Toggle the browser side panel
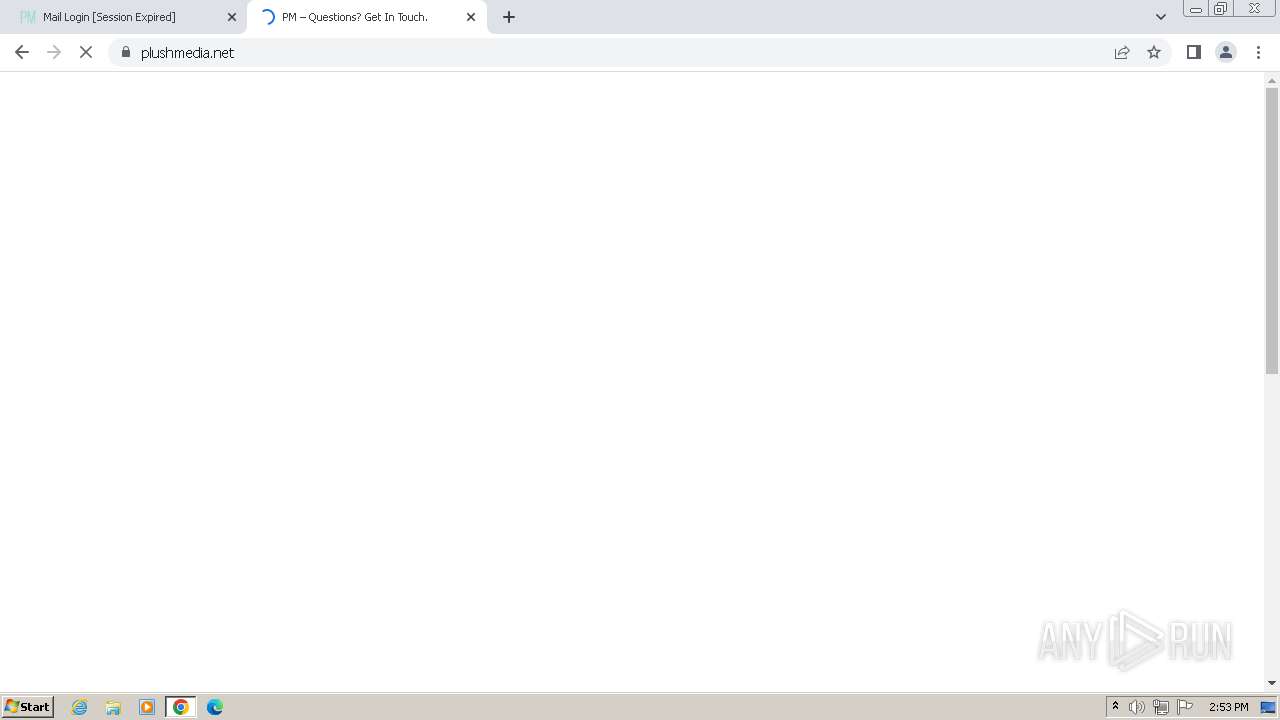Screen dimensions: 1280x720 1194,52
